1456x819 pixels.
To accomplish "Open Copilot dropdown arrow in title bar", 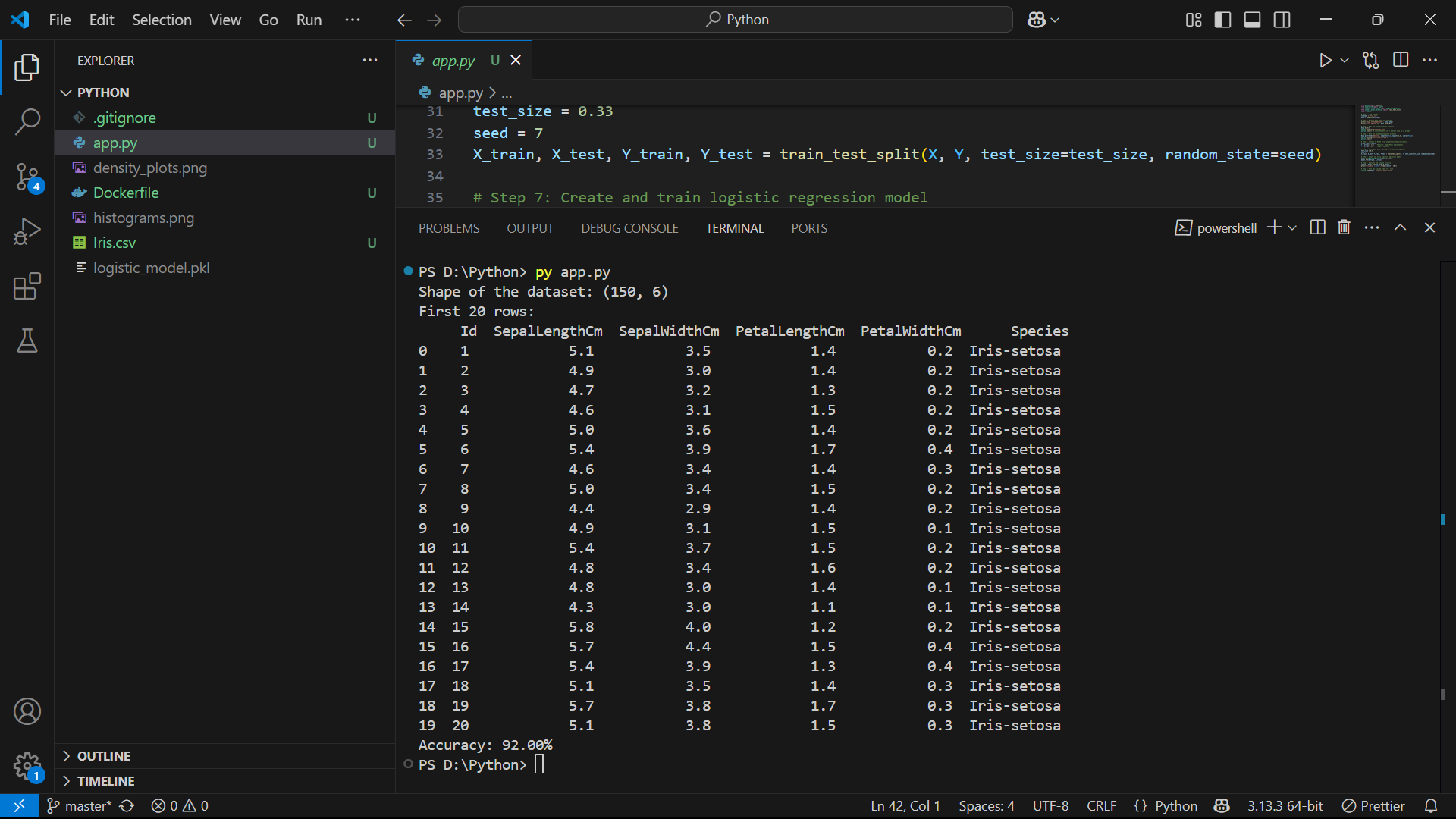I will pos(1055,20).
